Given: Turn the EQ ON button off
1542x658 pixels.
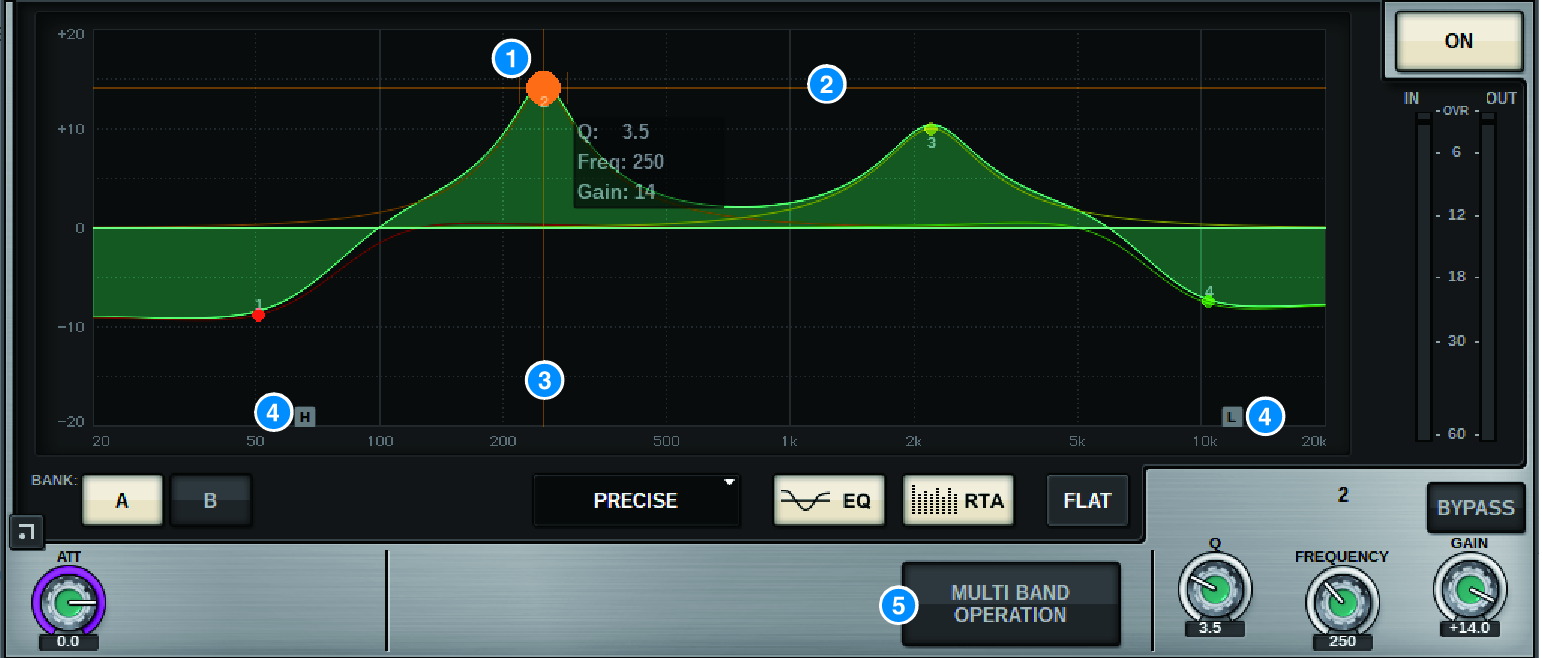Looking at the screenshot, I should tap(1457, 41).
